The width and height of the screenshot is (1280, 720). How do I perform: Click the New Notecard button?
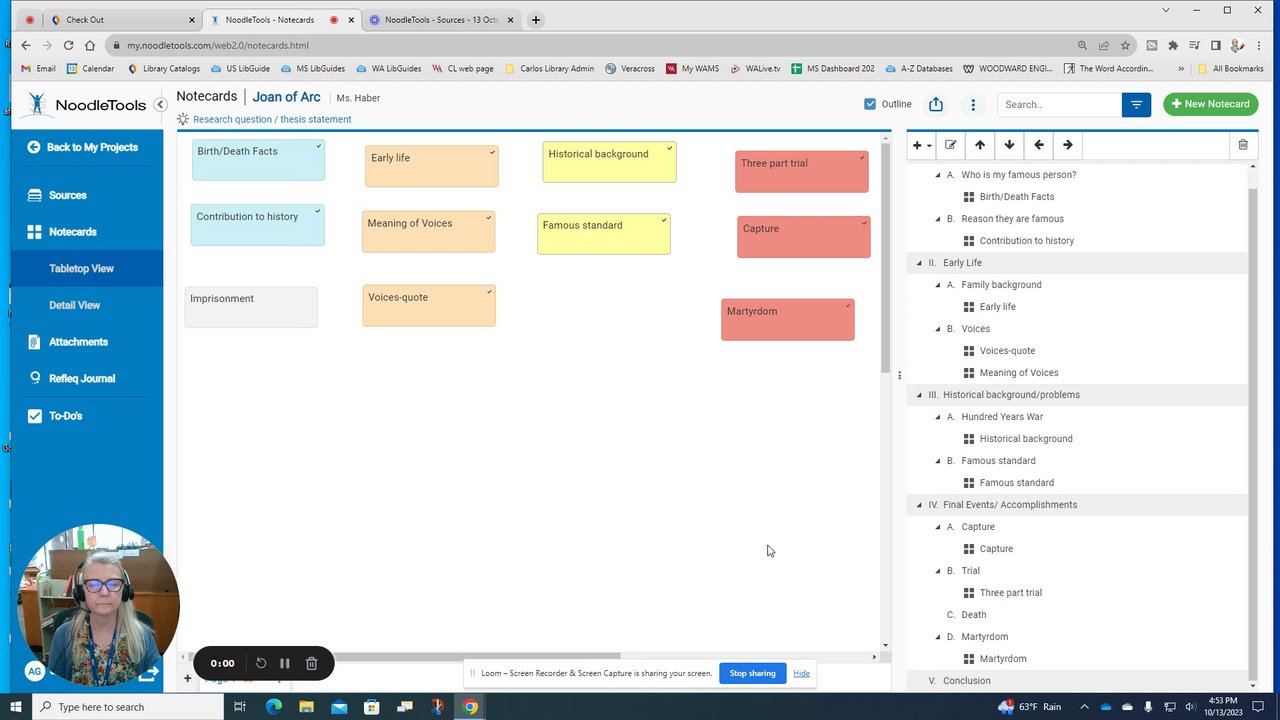click(1210, 104)
